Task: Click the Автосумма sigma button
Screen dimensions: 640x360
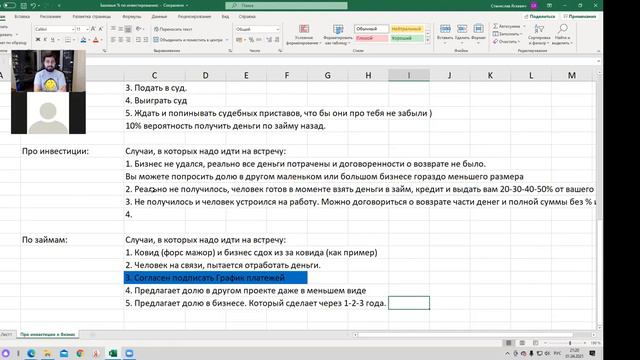Action: [x=507, y=26]
